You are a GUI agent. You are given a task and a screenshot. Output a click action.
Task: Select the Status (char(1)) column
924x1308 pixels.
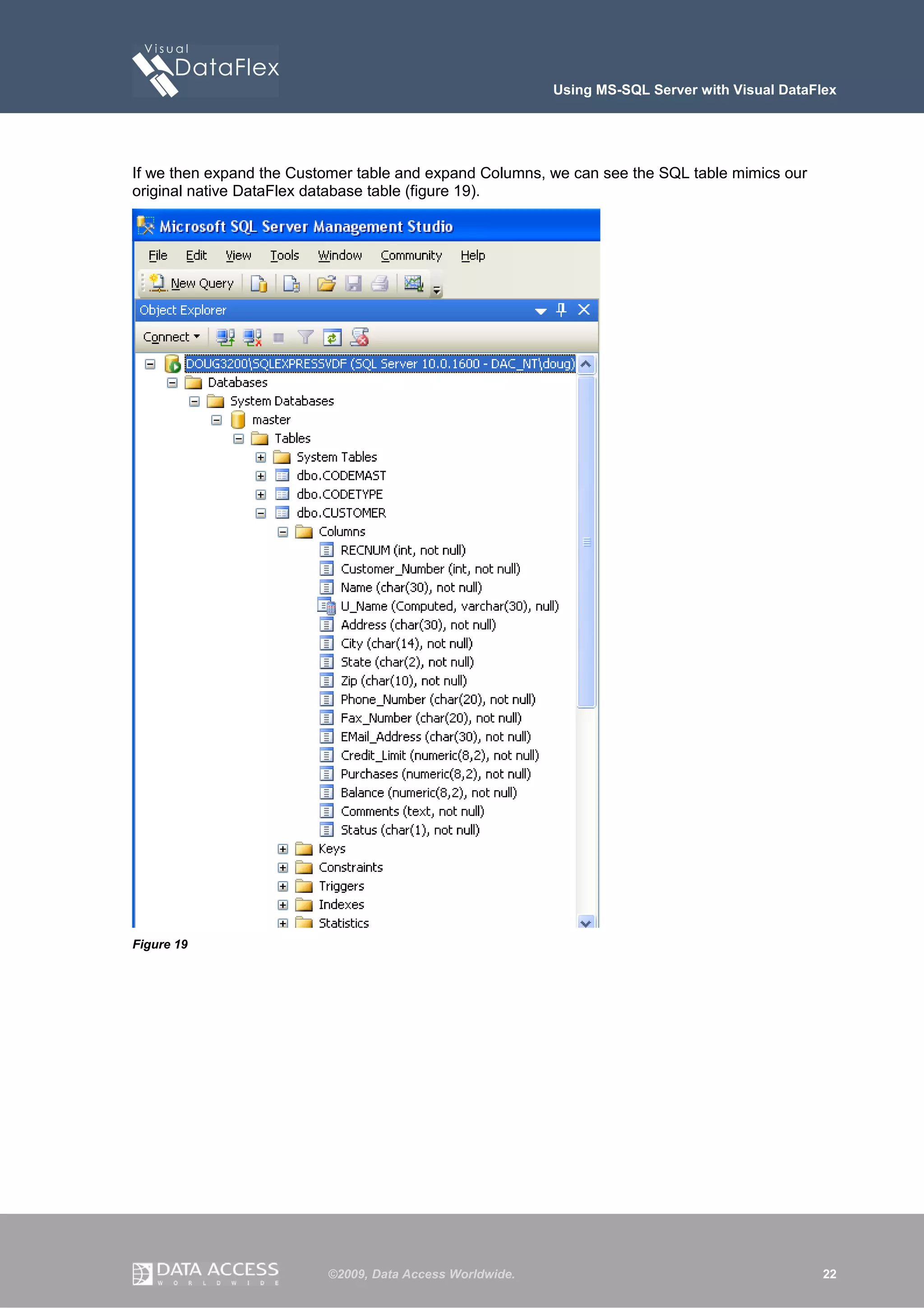point(410,830)
